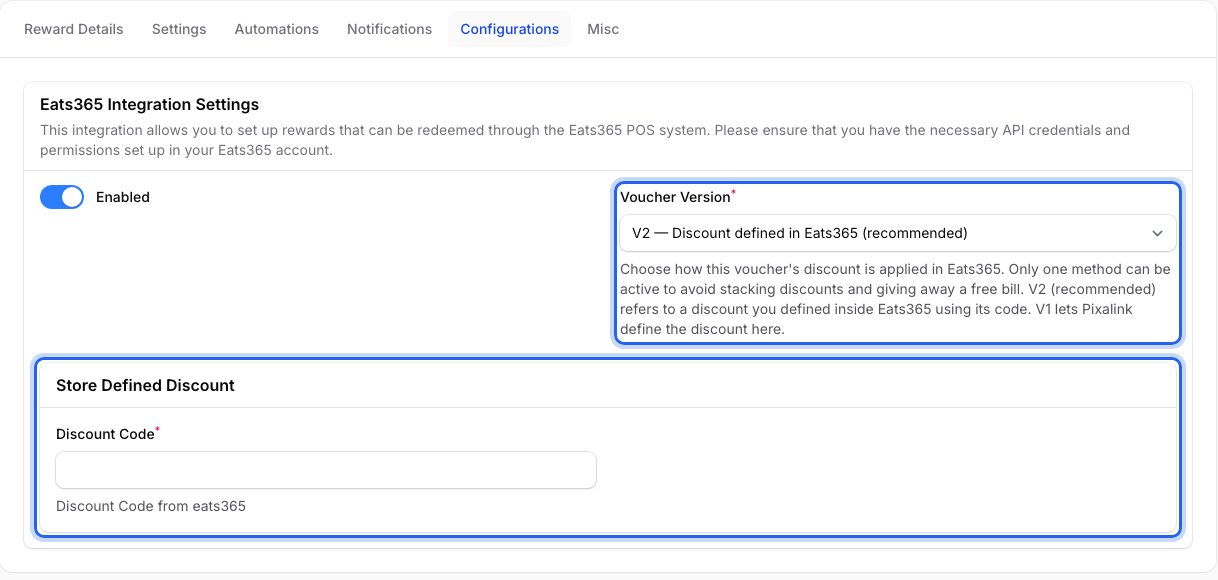Open the Misc tab

tap(603, 29)
